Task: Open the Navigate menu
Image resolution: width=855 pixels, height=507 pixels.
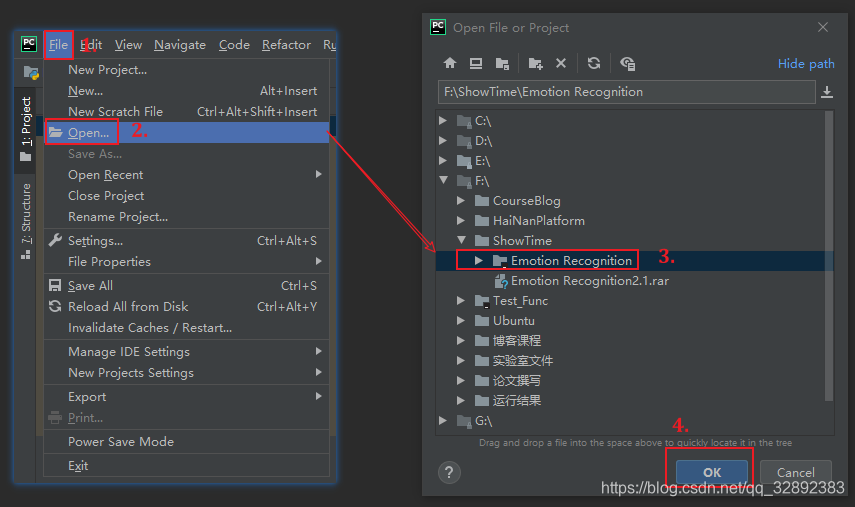Action: pyautogui.click(x=180, y=45)
